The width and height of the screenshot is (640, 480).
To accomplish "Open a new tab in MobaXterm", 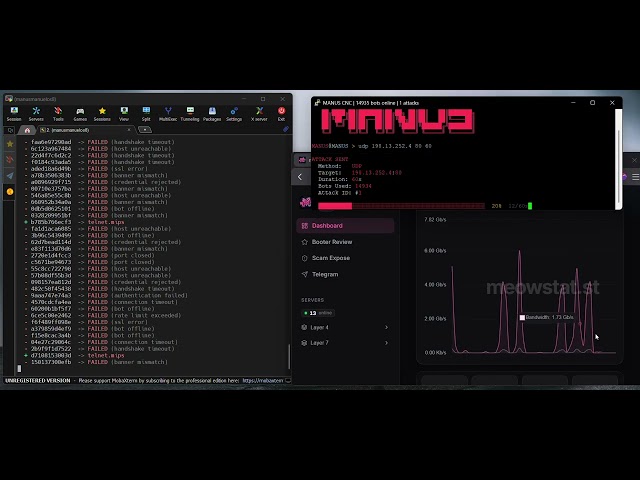I will (144, 130).
